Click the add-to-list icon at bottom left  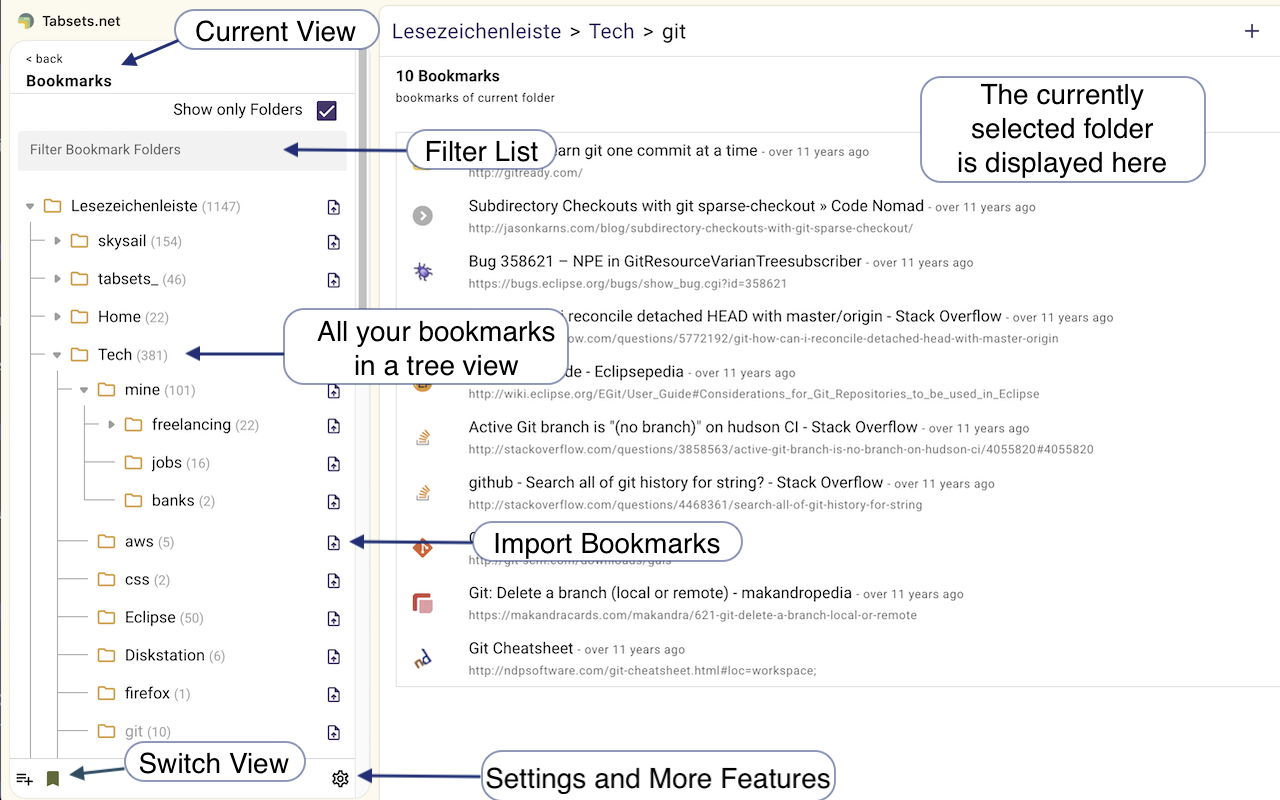click(x=25, y=779)
